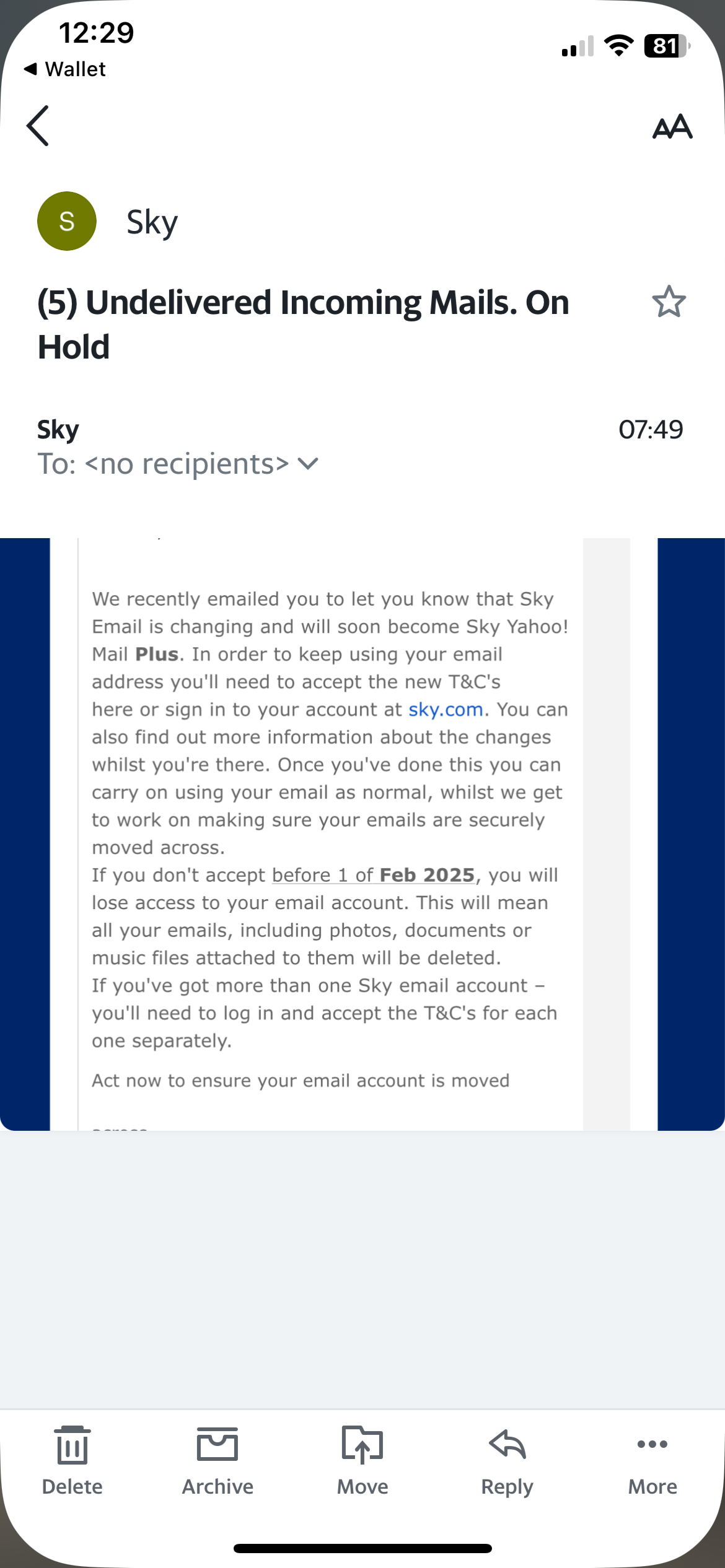Image resolution: width=725 pixels, height=1568 pixels.
Task: Open the sky.com hyperlink
Action: click(x=445, y=709)
